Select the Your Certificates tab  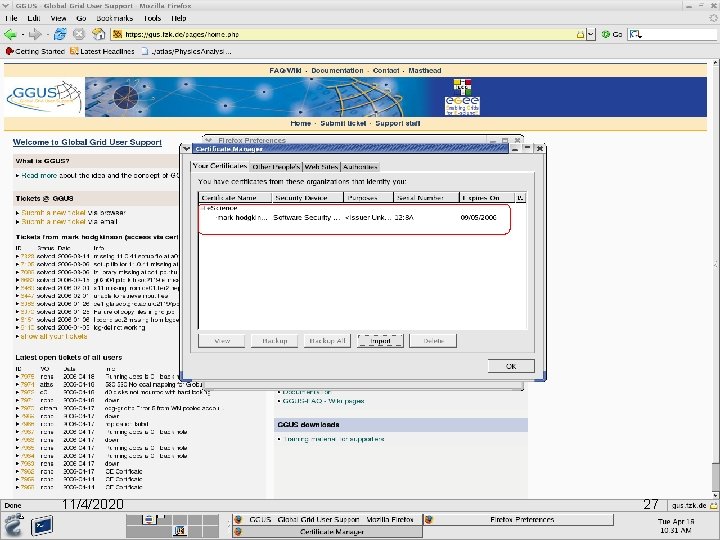[x=219, y=166]
